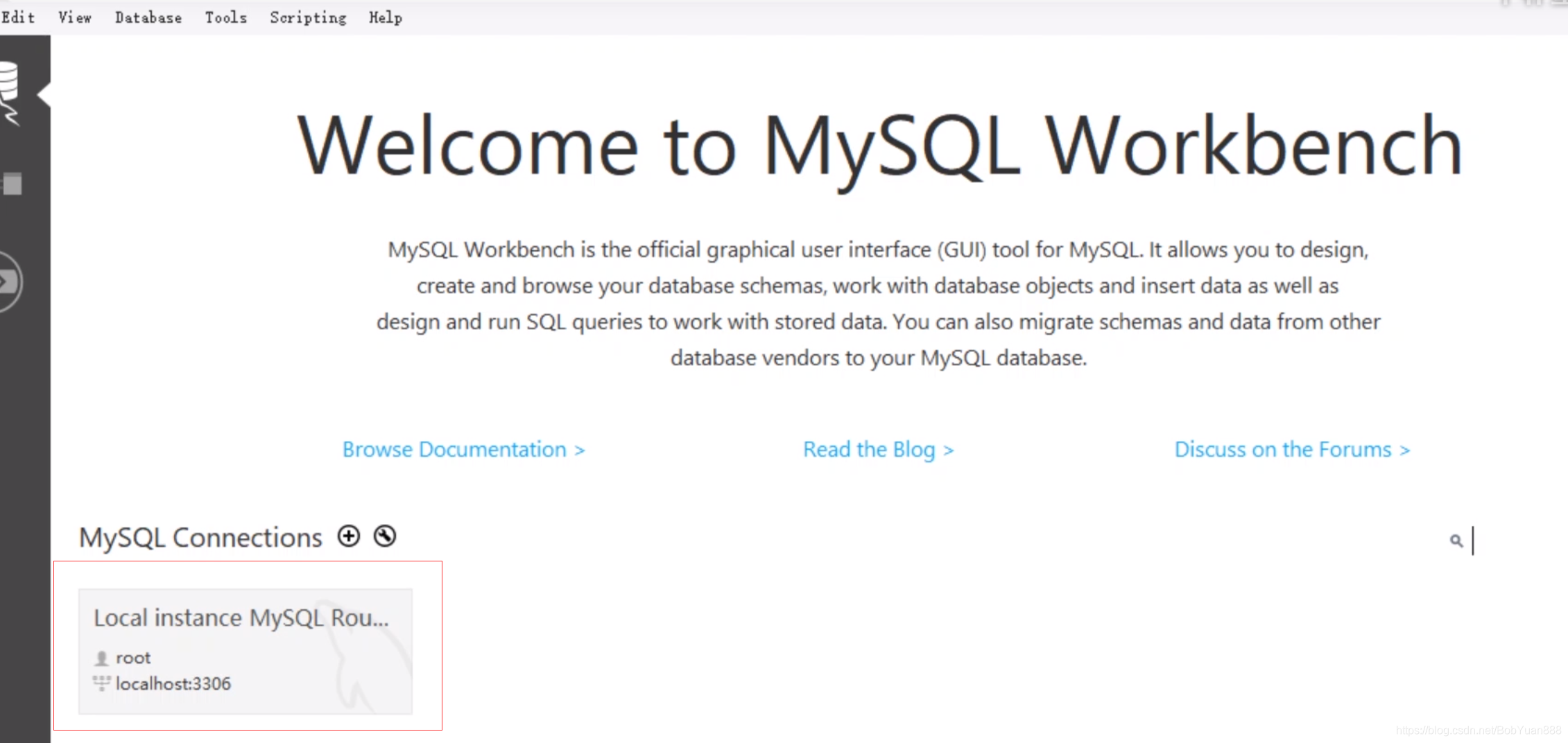Click the MySQL Connections heading
The width and height of the screenshot is (1568, 743).
[200, 537]
